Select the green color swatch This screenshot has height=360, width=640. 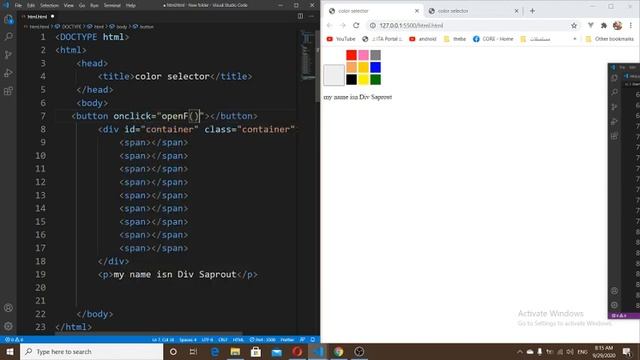(x=376, y=79)
